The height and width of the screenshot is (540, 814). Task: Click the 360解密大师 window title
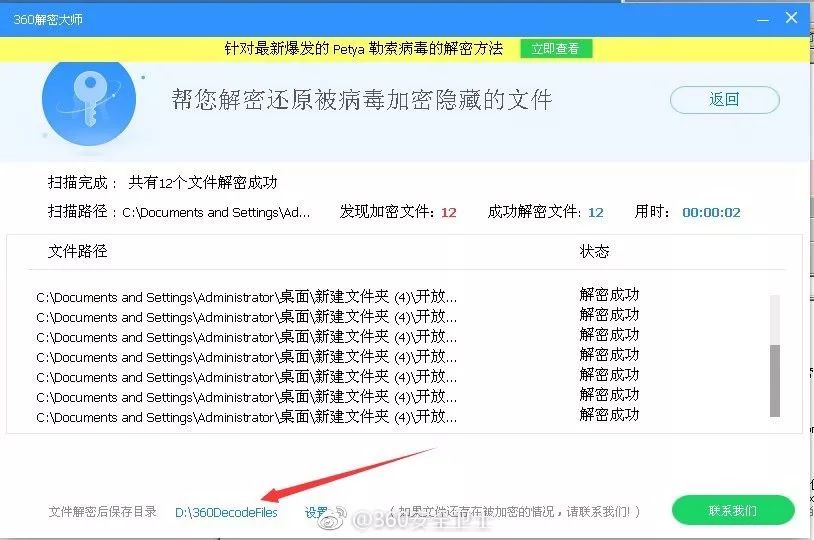[48, 20]
